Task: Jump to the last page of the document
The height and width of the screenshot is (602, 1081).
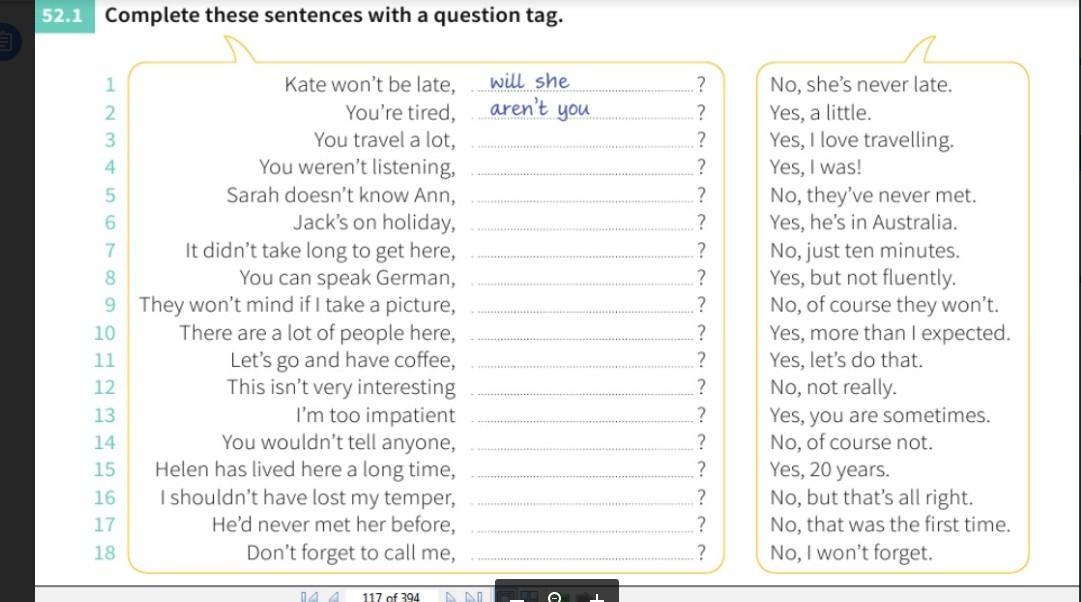Action: (x=474, y=597)
